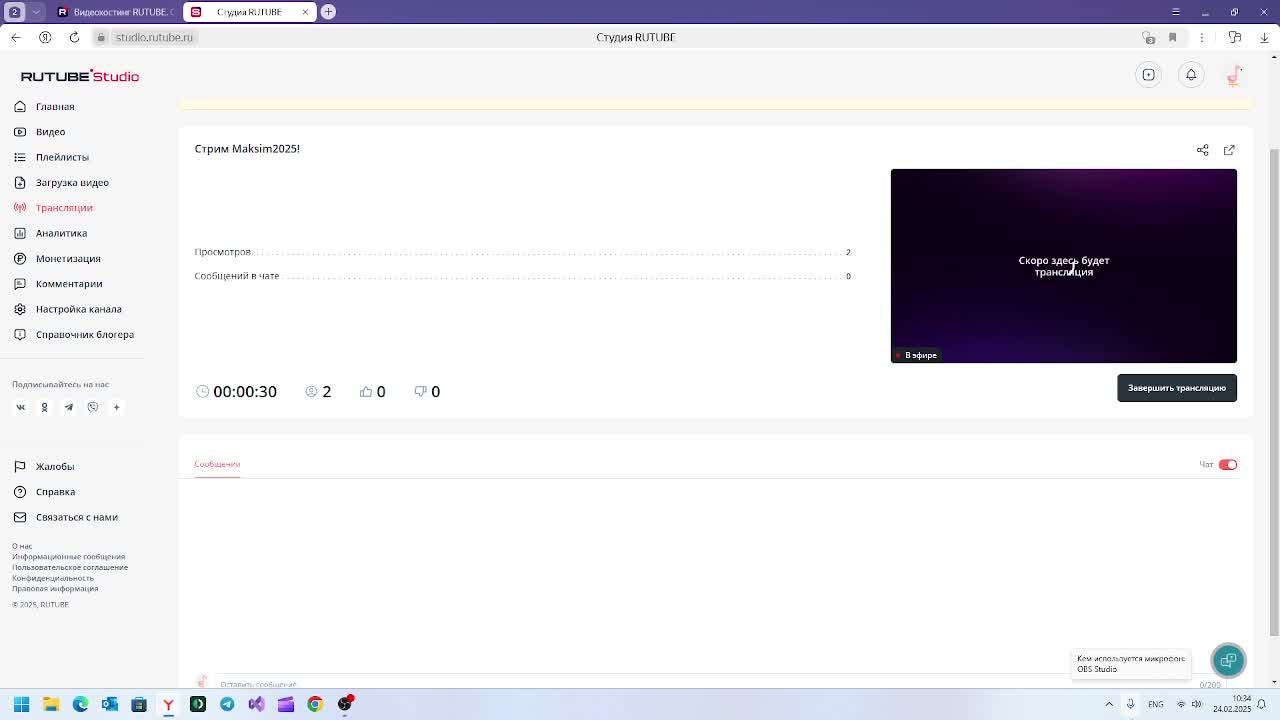This screenshot has height=720, width=1280.
Task: Toggle the Чат switch off
Action: point(1228,464)
